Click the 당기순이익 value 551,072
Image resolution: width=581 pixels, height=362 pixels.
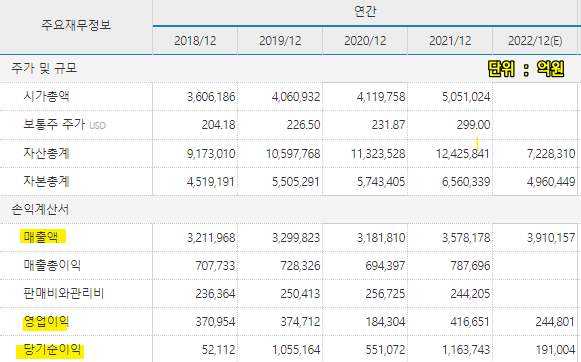(x=385, y=350)
